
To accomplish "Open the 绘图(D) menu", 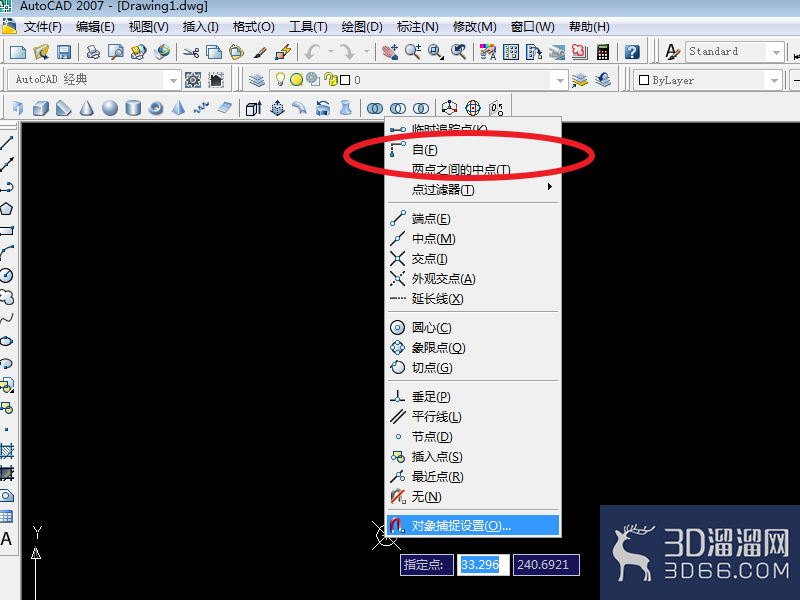I will 362,27.
